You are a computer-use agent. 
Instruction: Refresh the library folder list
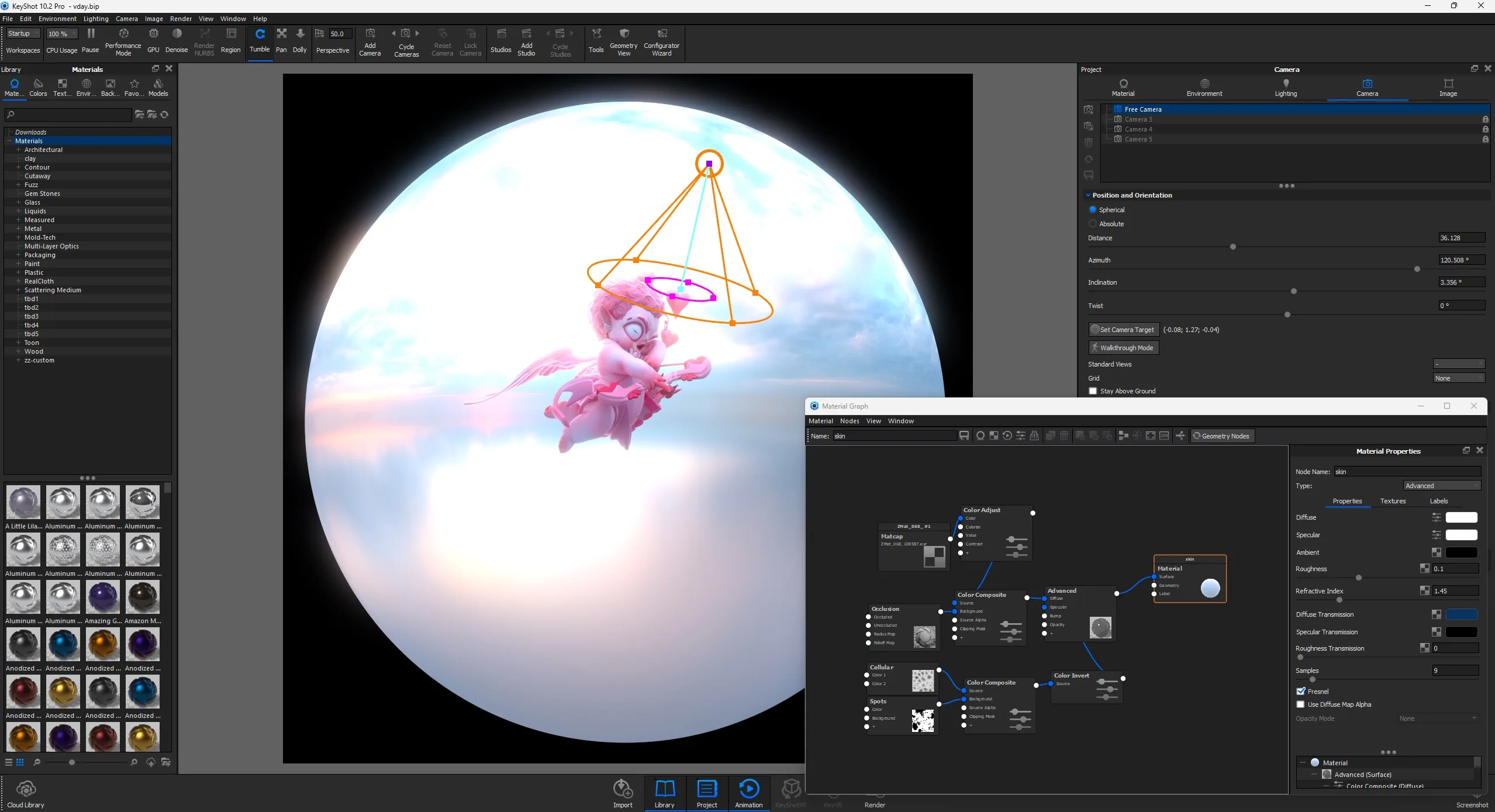click(165, 115)
